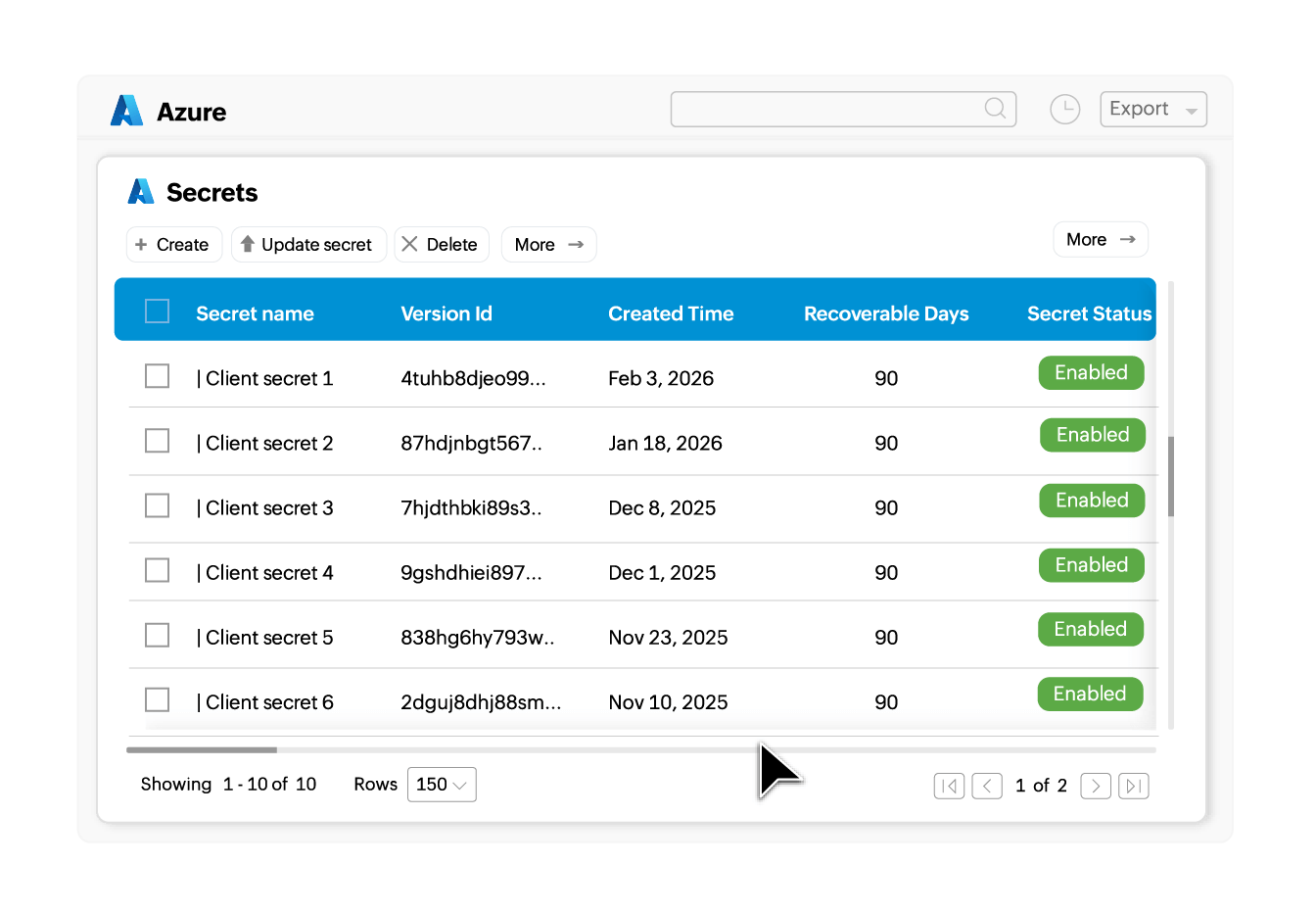Go to the first page
The height and width of the screenshot is (911, 1316).
pos(949,786)
